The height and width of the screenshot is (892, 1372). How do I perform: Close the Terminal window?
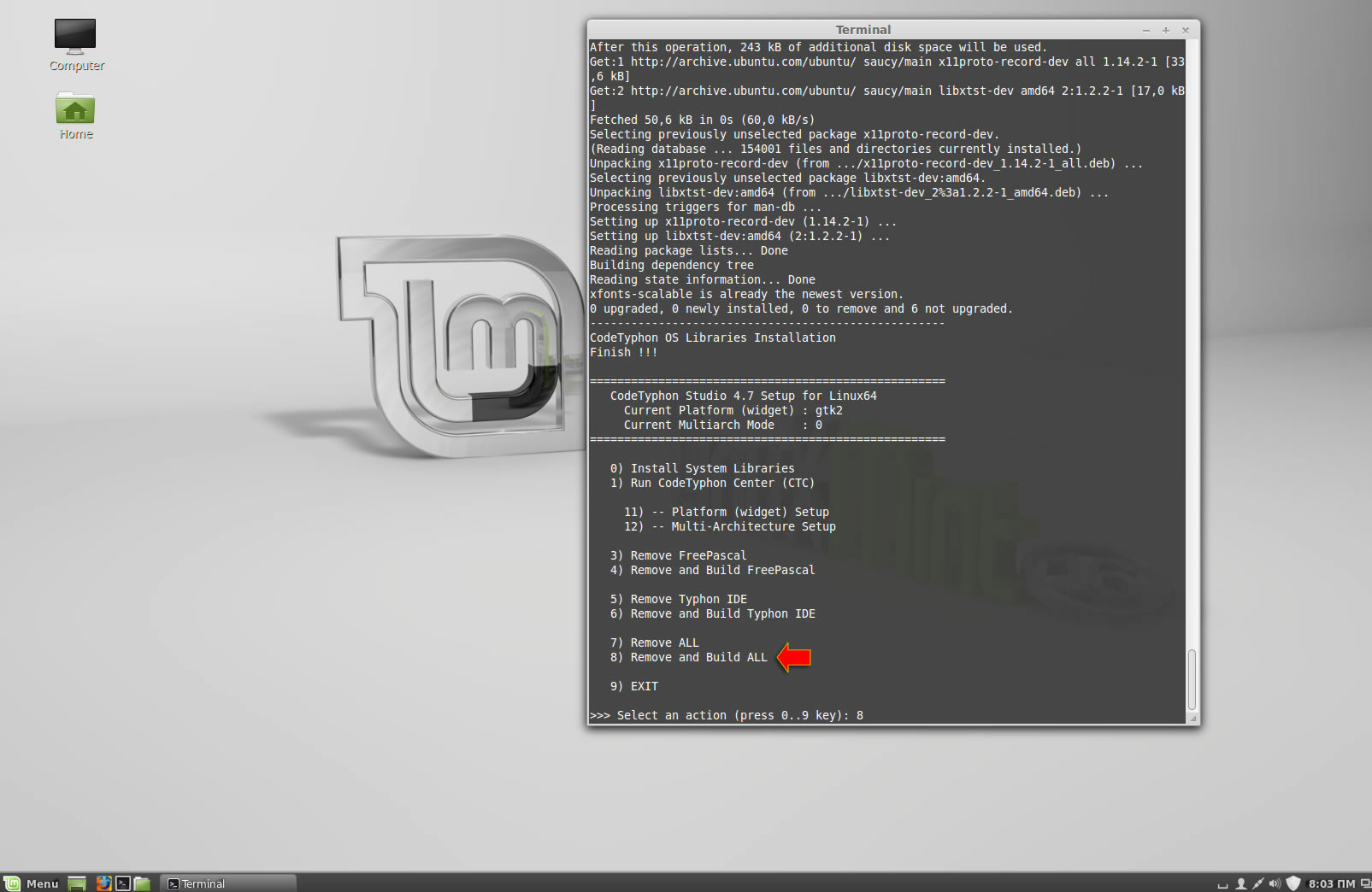coord(1186,30)
